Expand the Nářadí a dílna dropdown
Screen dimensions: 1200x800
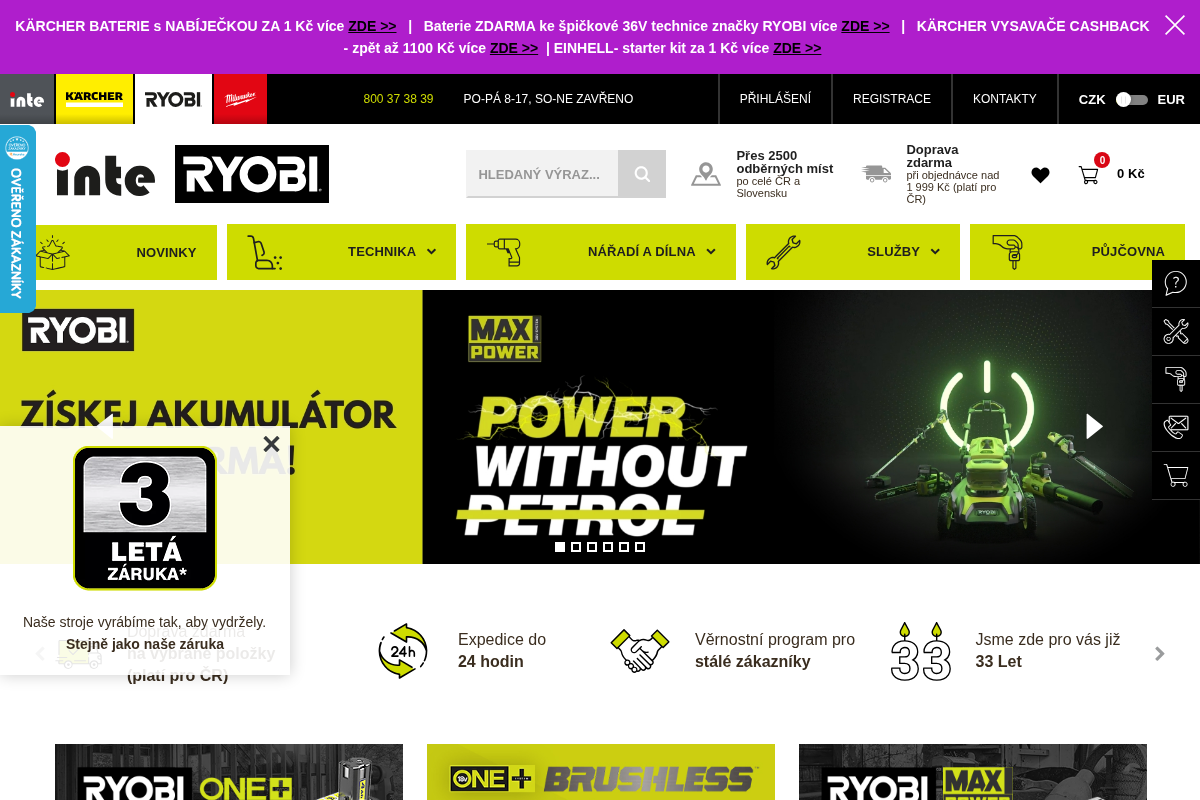pyautogui.click(x=600, y=252)
